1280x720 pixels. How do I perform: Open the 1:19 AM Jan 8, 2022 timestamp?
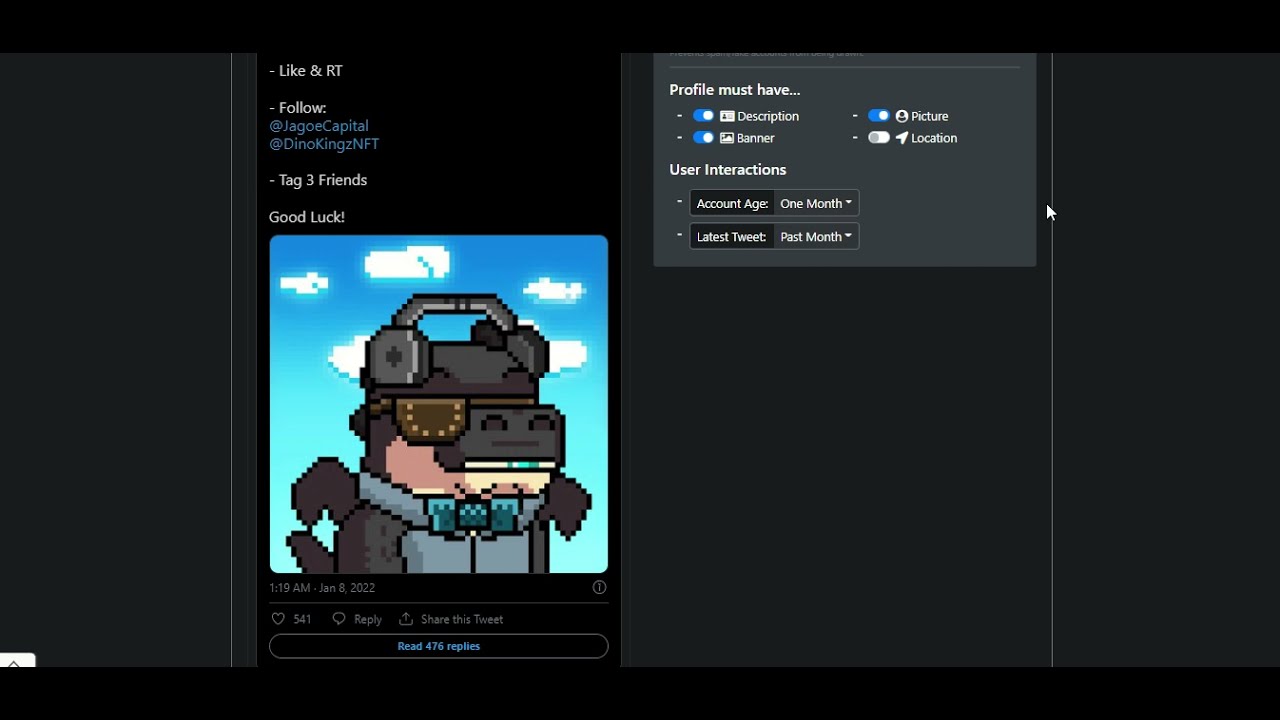pos(322,588)
